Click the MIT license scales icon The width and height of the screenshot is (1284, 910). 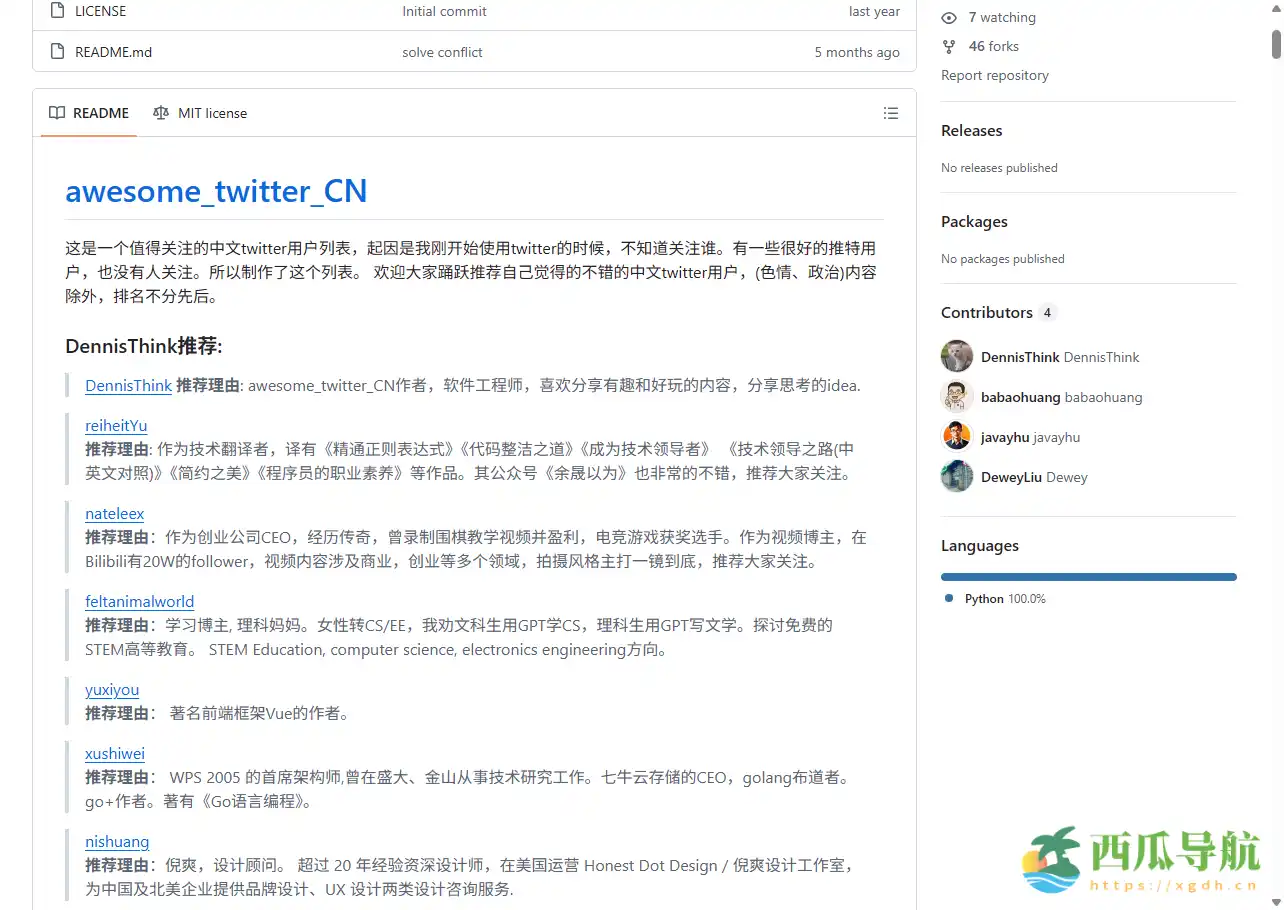click(x=161, y=113)
